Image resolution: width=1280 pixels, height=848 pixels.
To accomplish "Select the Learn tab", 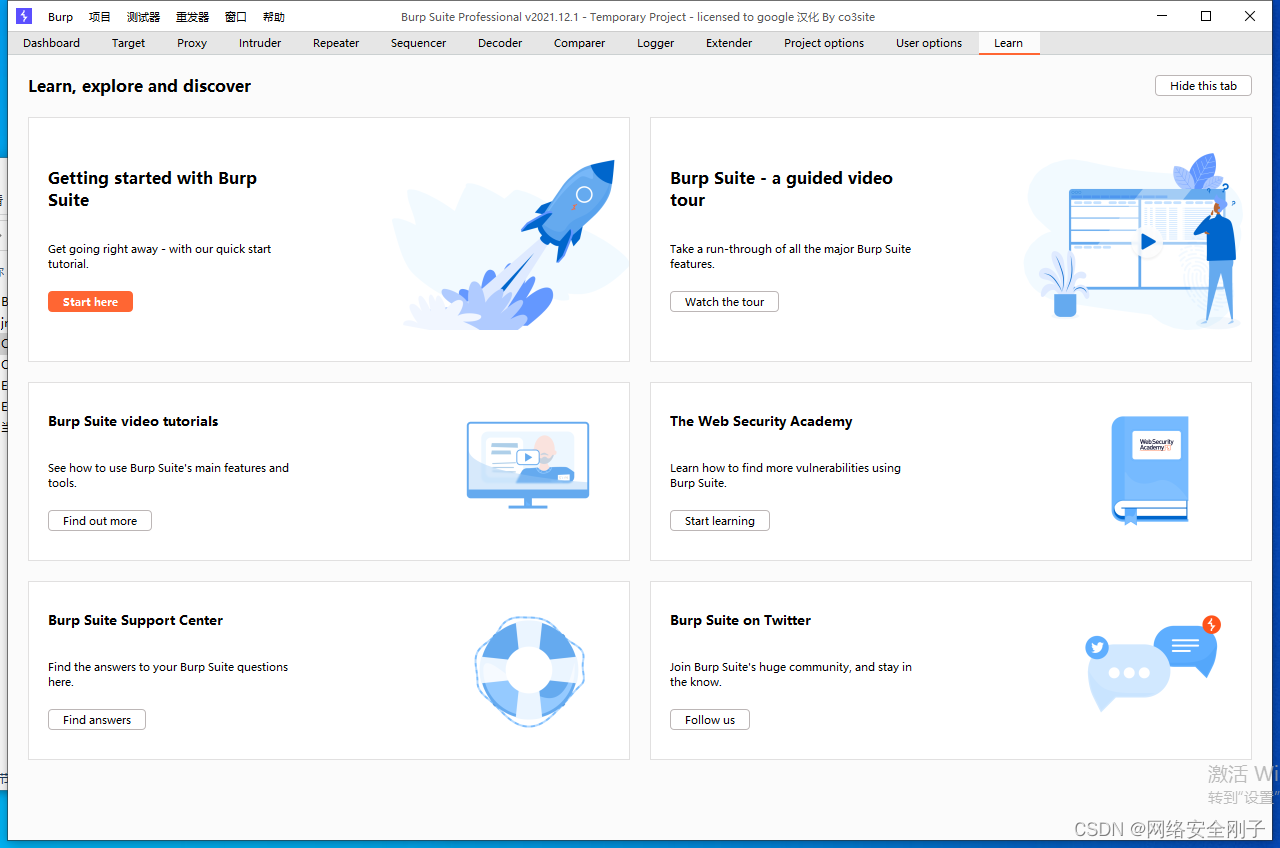I will tap(1008, 43).
